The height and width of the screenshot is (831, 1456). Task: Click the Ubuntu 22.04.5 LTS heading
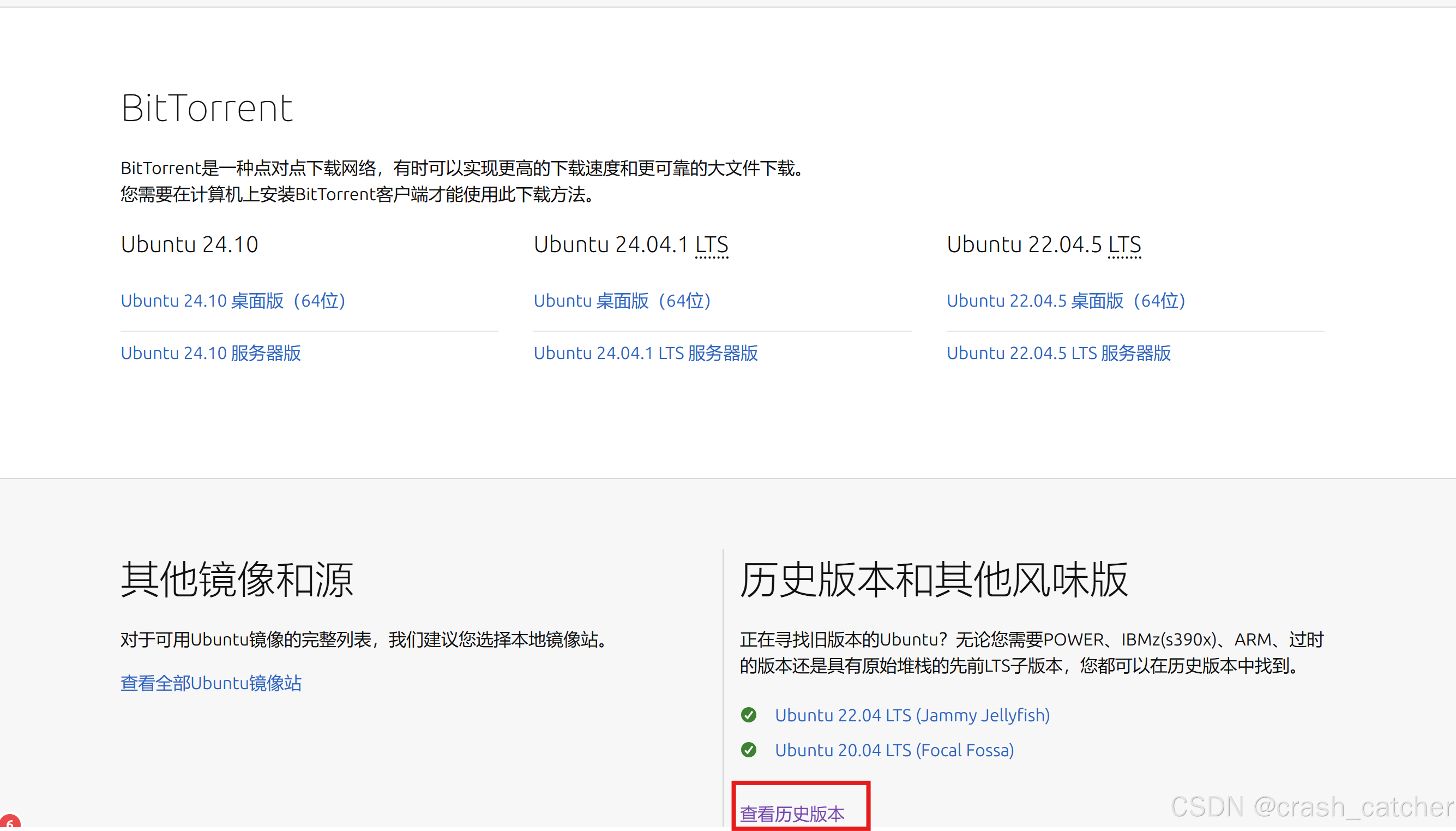(1044, 244)
